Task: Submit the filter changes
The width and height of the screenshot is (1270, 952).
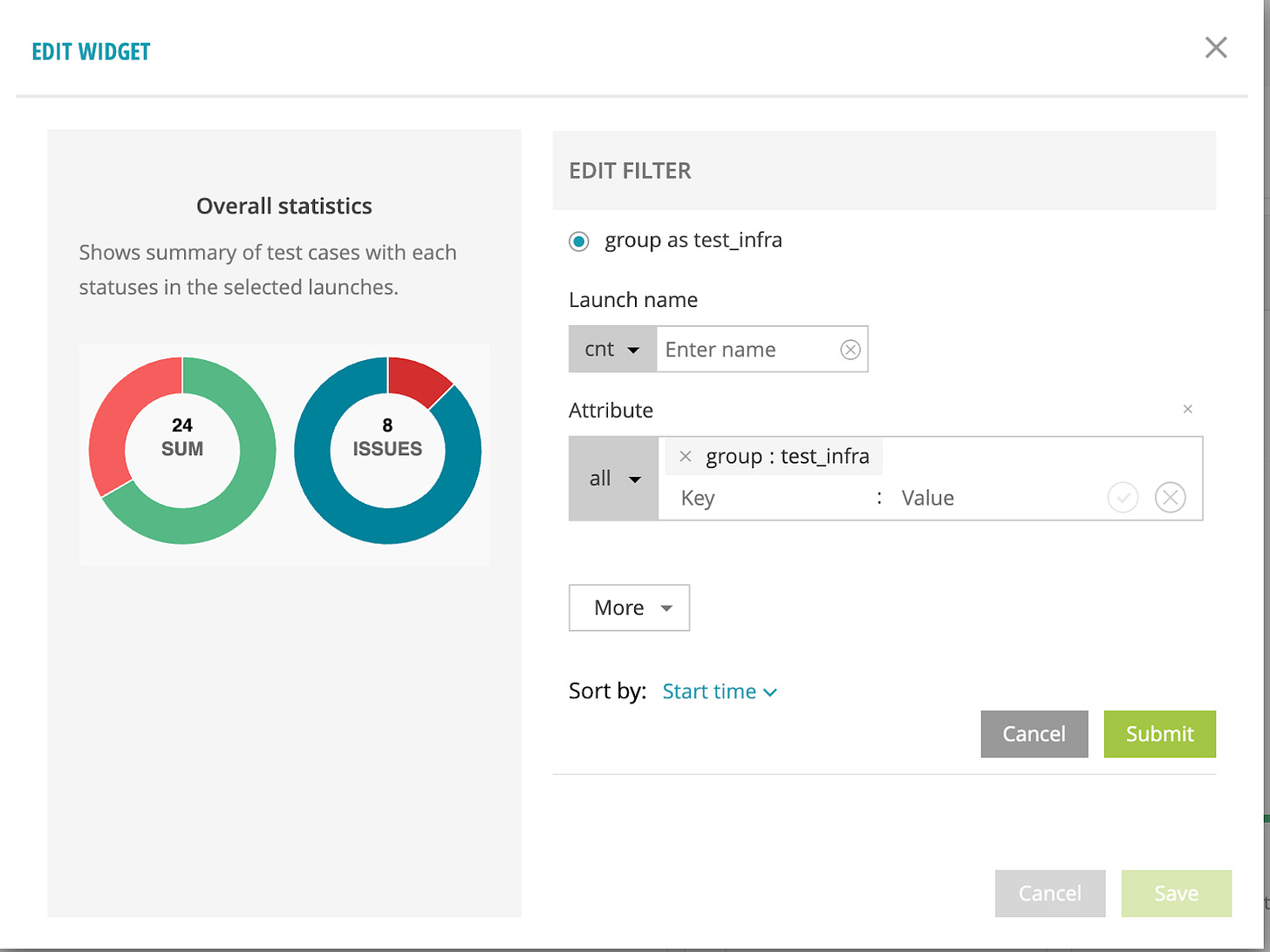Action: 1160,734
